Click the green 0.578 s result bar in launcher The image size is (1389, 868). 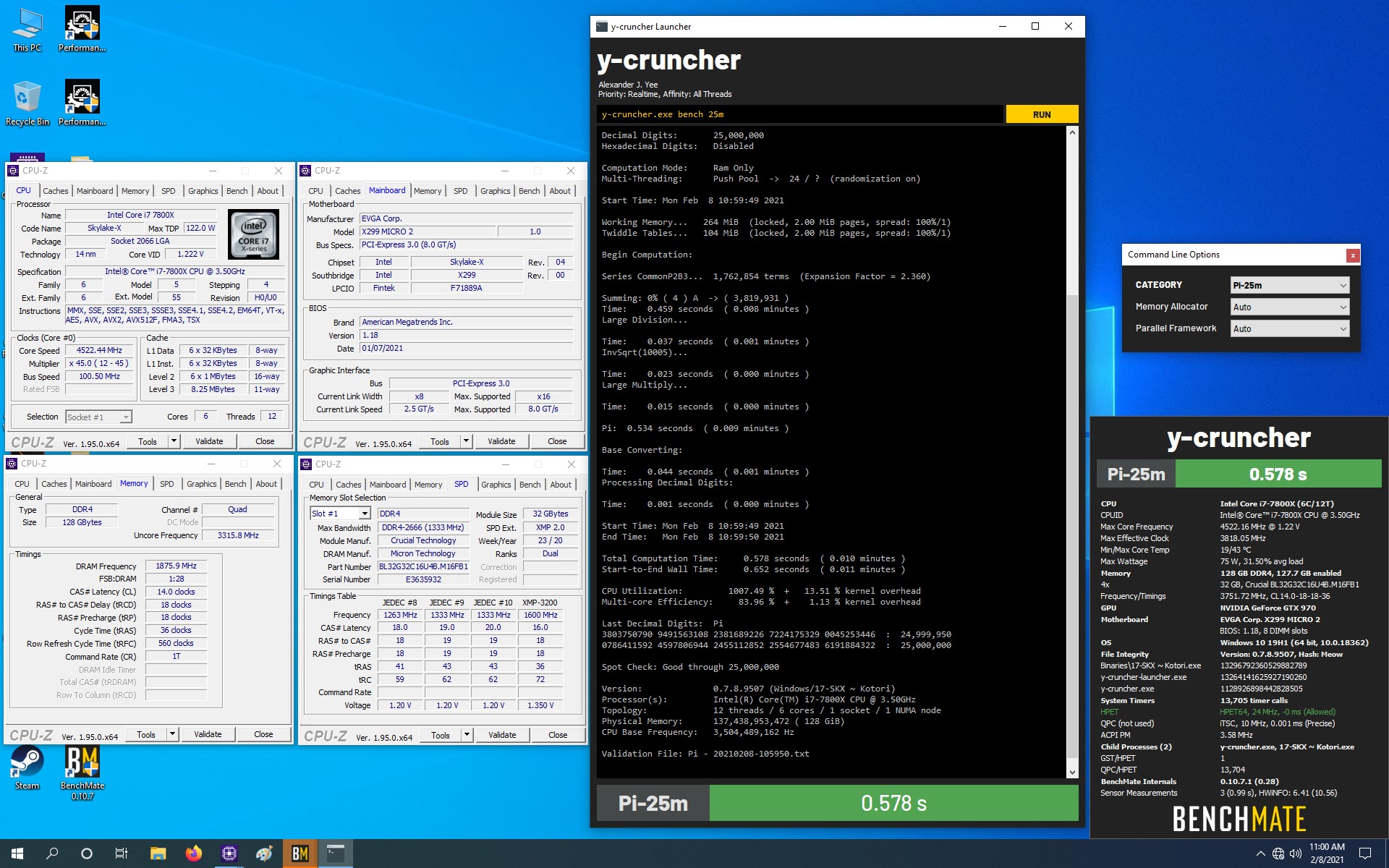click(x=893, y=803)
